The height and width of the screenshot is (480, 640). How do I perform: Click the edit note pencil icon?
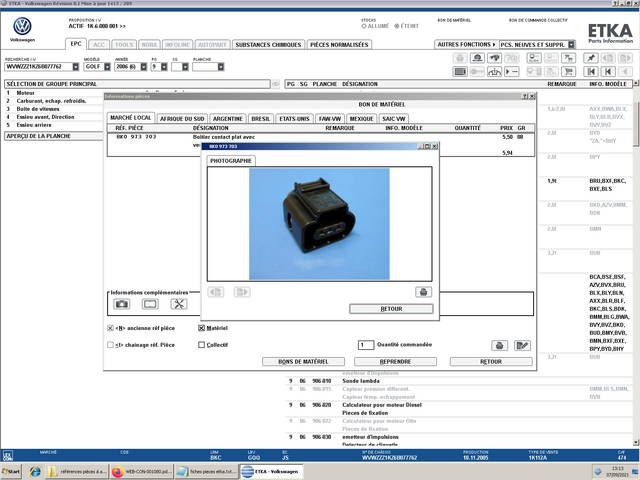click(522, 346)
